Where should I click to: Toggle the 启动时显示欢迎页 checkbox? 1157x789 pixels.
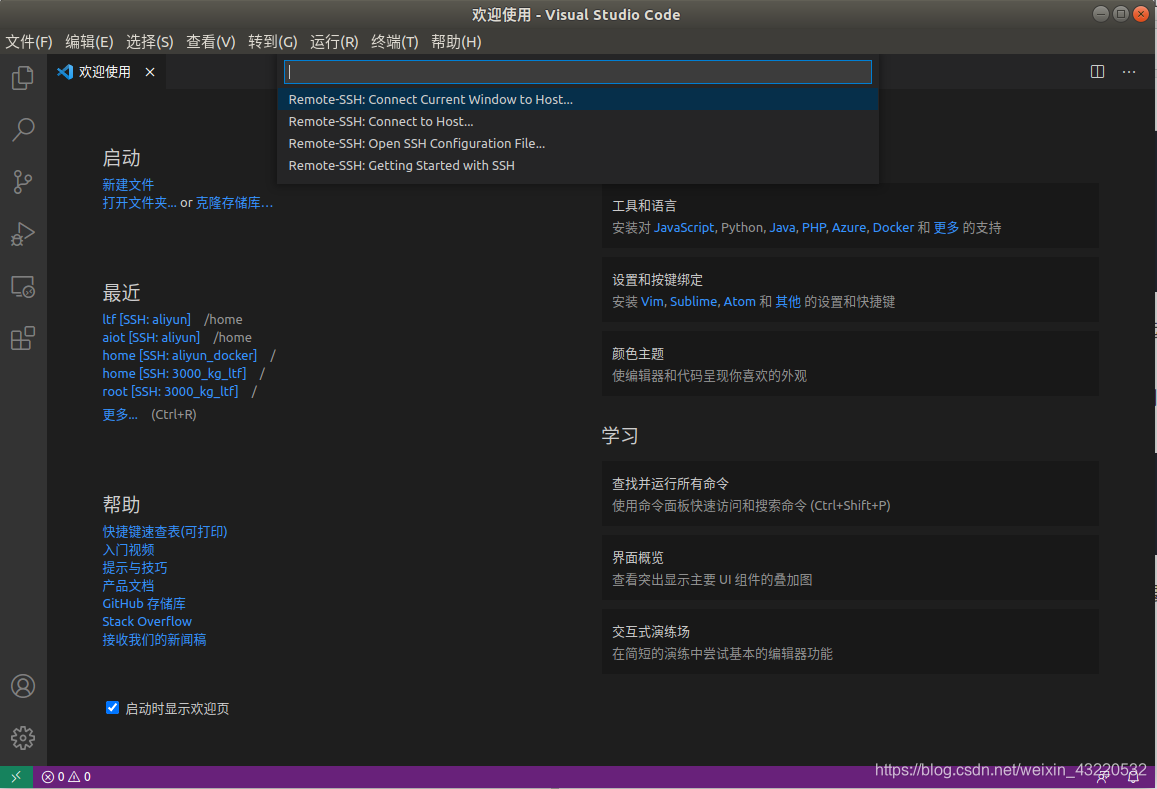[112, 708]
